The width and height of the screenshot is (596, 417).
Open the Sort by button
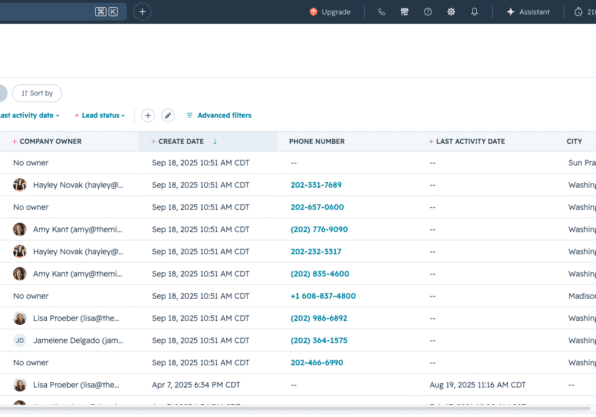(37, 93)
